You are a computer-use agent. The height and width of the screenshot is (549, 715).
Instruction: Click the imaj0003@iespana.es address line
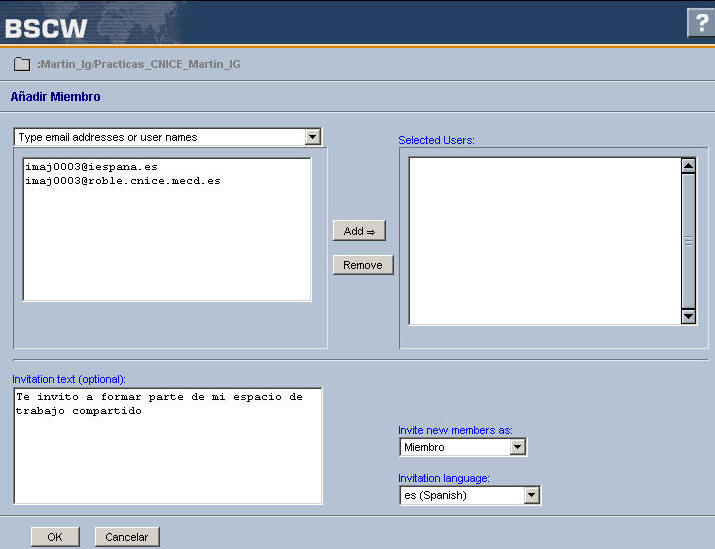pos(91,167)
